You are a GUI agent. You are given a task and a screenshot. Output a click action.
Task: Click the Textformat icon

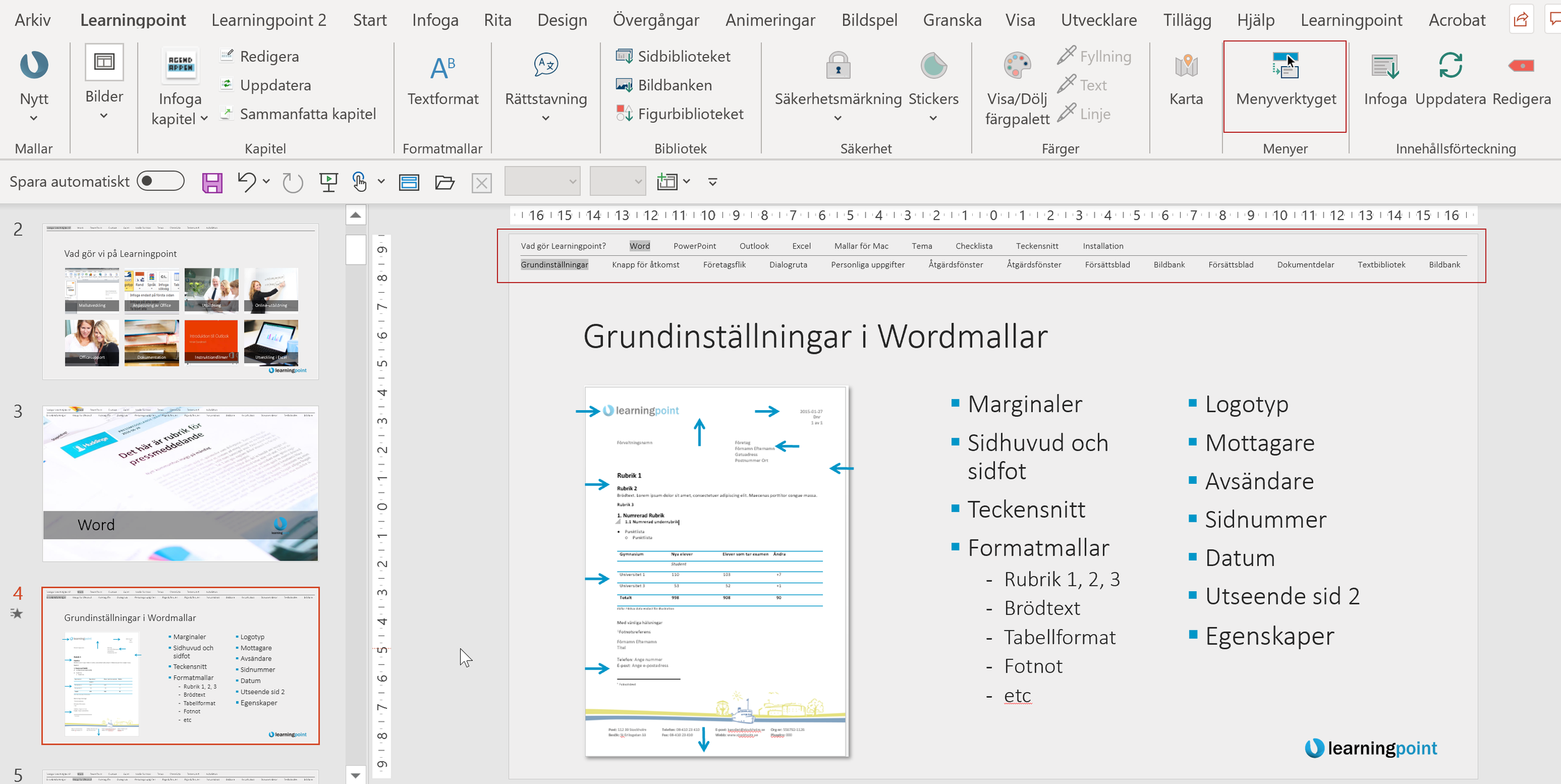pyautogui.click(x=443, y=67)
